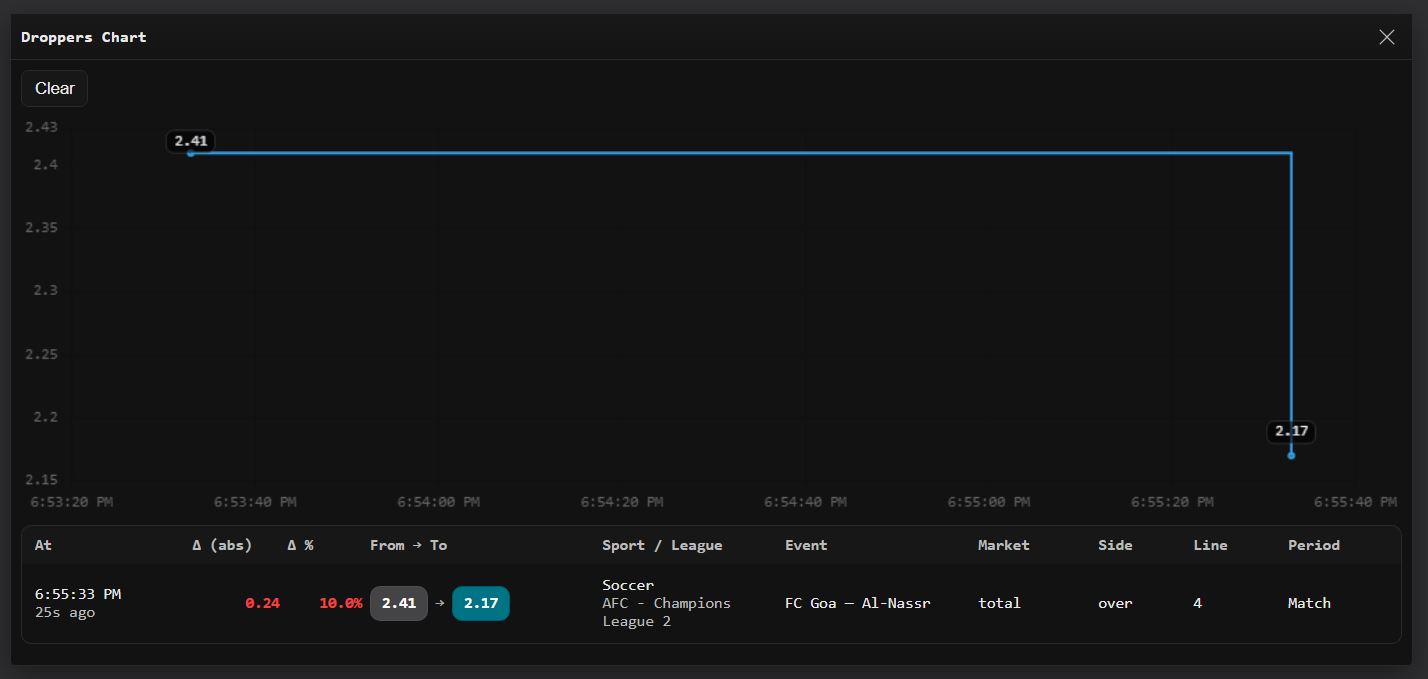Select the 2.41 value badge in the table row
The height and width of the screenshot is (679, 1428).
pos(399,603)
